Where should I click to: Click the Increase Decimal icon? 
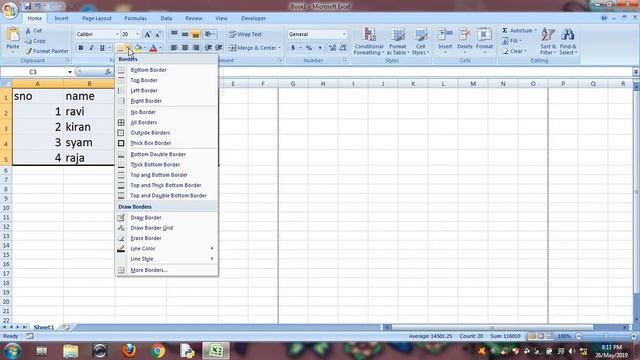(x=332, y=48)
